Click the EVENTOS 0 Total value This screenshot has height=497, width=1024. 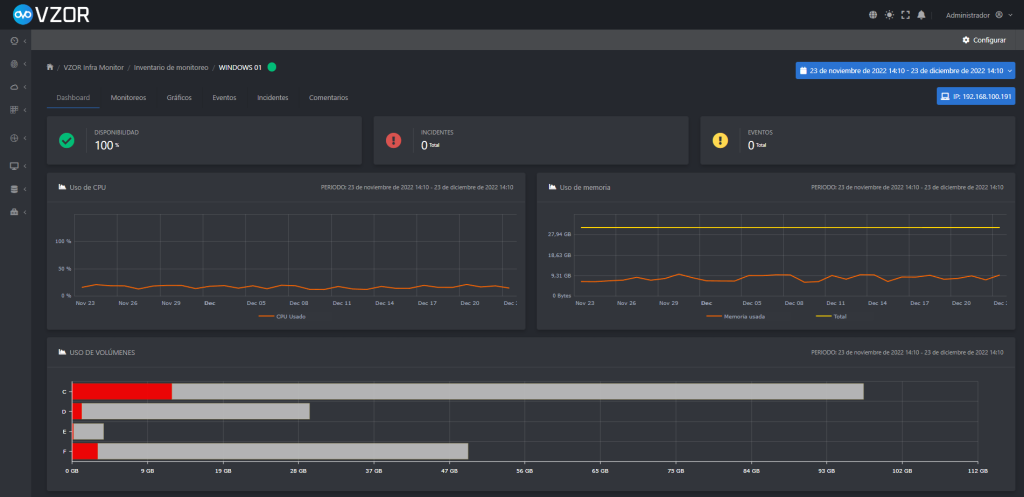pyautogui.click(x=758, y=145)
